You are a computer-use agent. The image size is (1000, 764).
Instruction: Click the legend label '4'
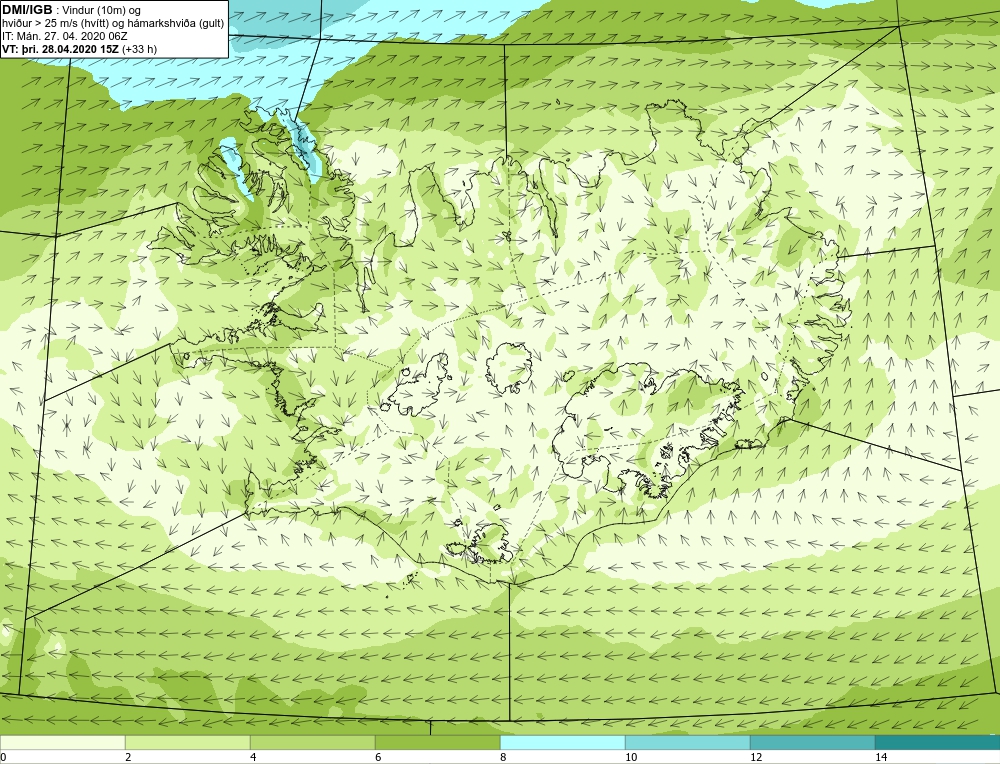tap(253, 757)
